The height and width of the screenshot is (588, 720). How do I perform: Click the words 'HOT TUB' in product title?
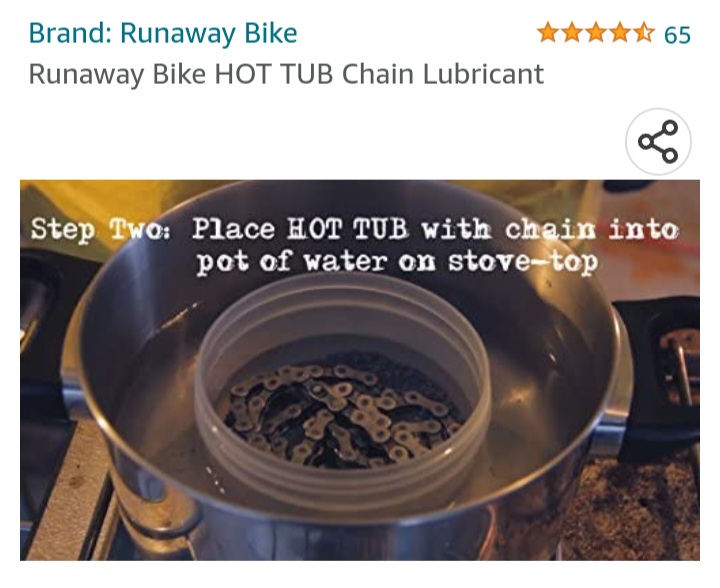(274, 74)
